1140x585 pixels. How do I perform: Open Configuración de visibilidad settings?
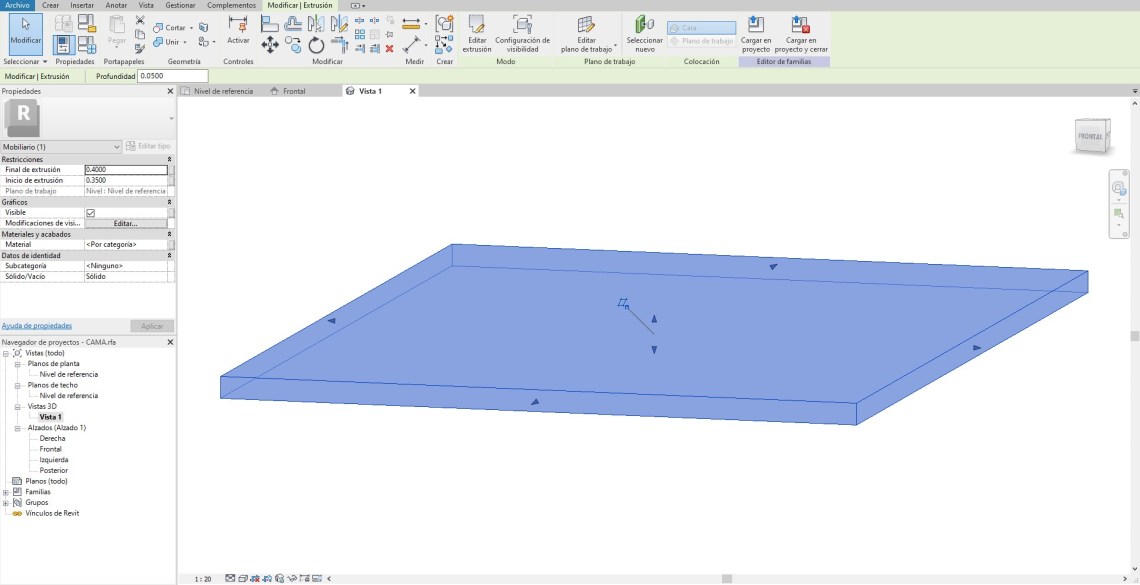point(522,32)
